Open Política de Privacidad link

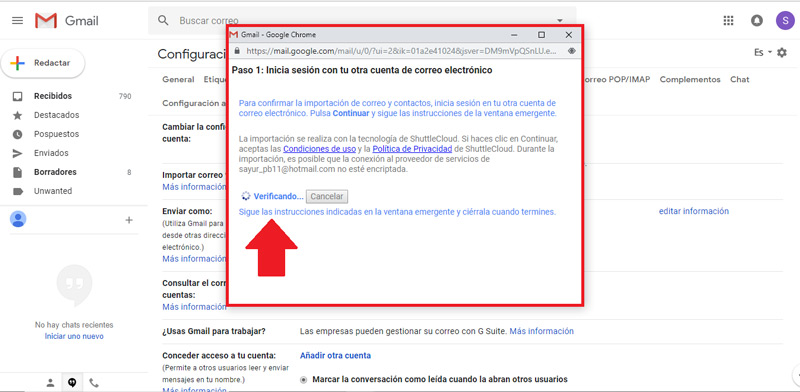click(412, 150)
